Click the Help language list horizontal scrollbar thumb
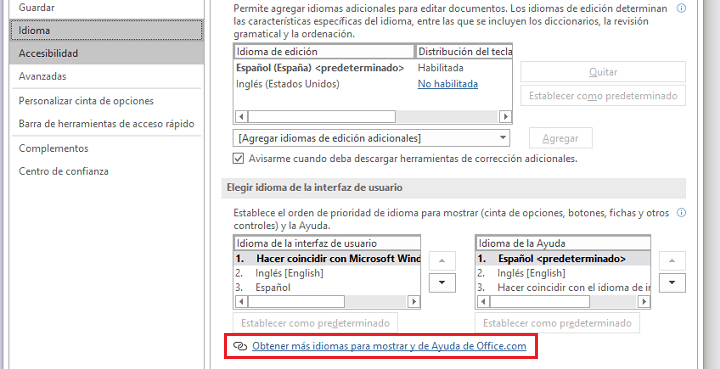This screenshot has height=369, width=720. (x=540, y=302)
